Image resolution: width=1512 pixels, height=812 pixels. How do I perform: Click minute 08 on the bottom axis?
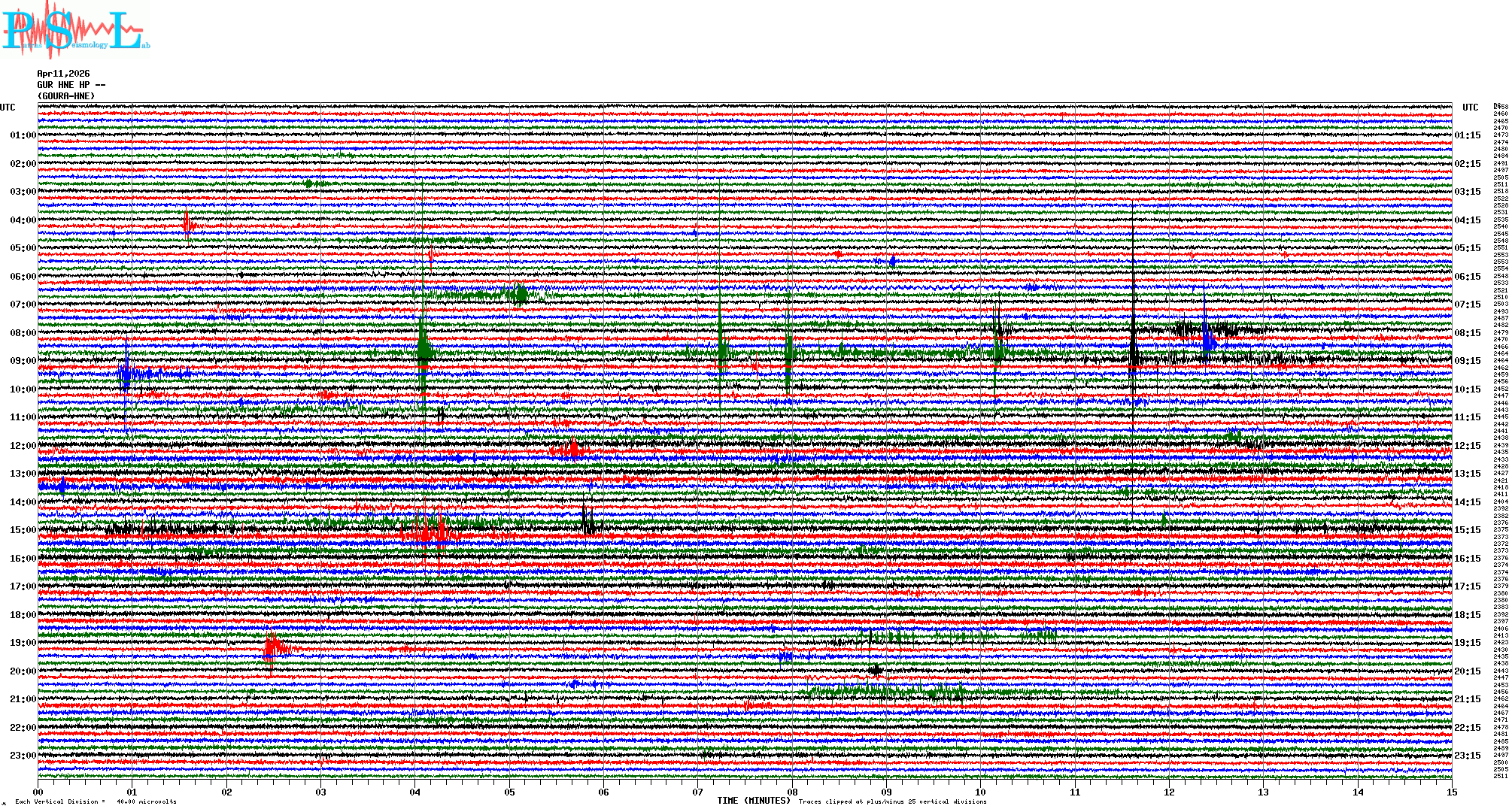coord(792,792)
